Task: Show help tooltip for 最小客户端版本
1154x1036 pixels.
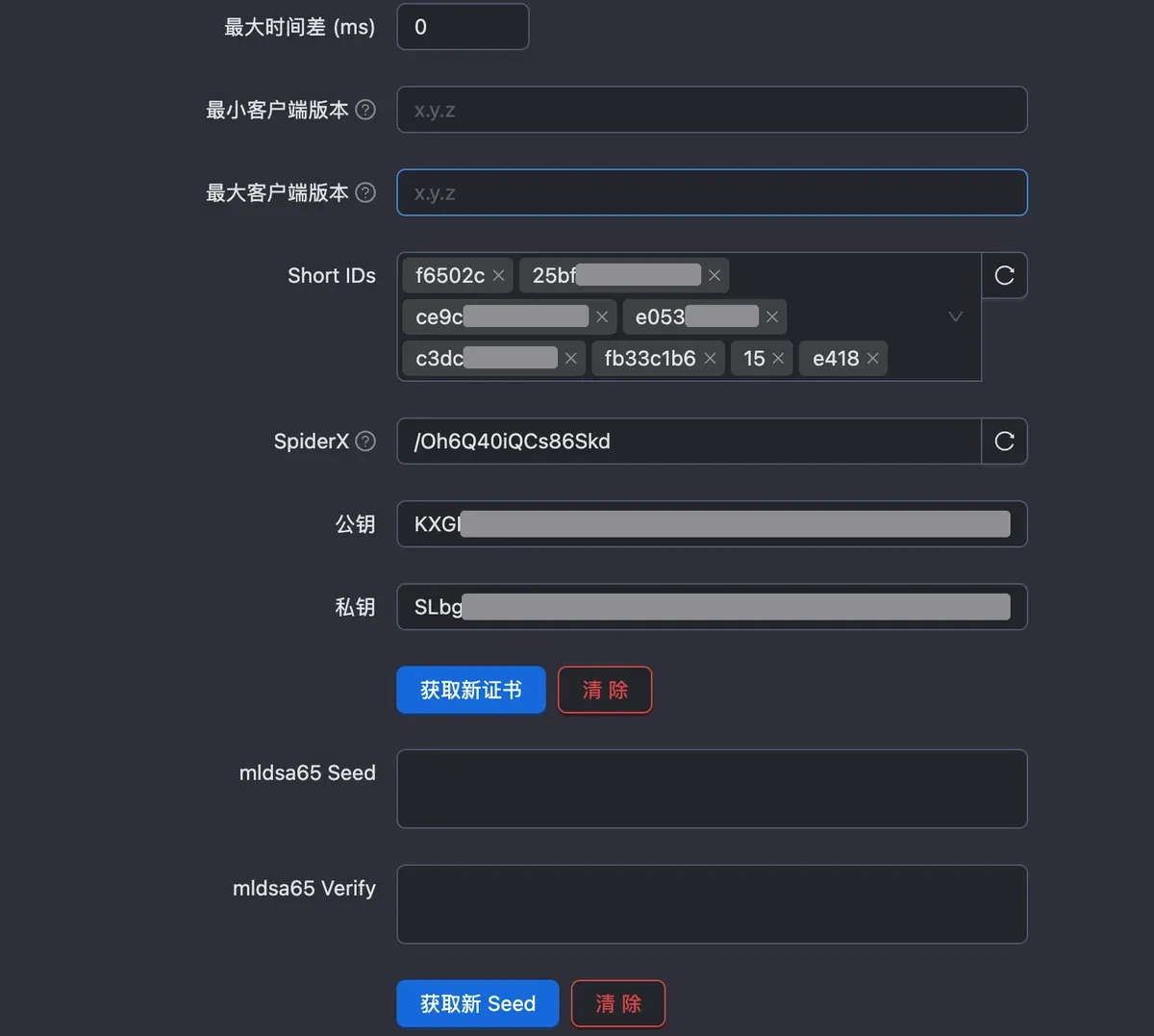Action: pos(365,110)
